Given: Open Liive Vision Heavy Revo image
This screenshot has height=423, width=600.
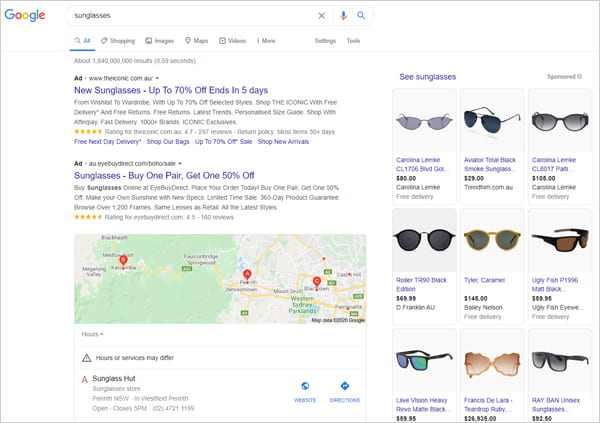Looking at the screenshot, I should click(x=424, y=361).
